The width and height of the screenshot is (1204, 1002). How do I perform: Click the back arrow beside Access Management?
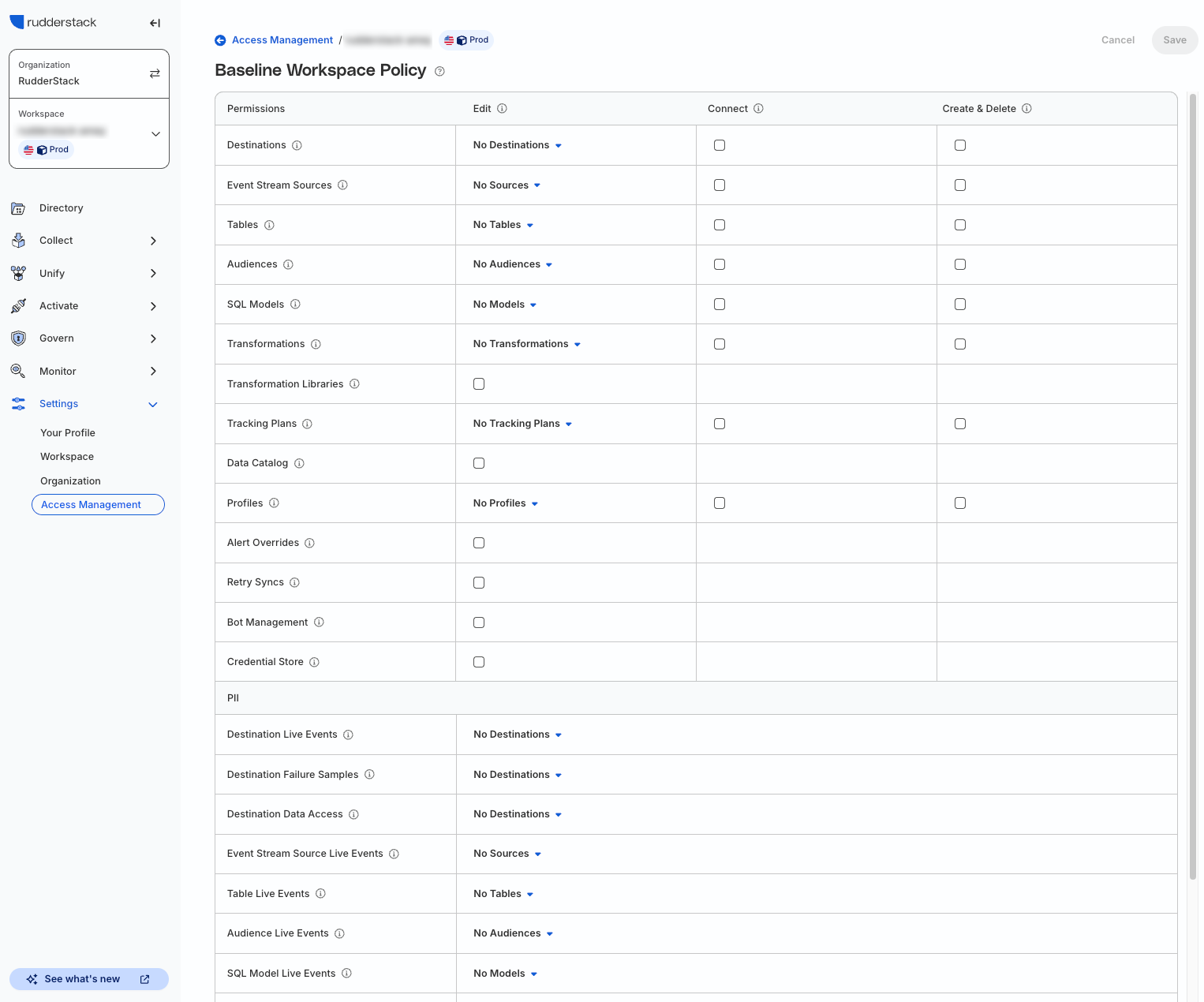click(x=220, y=40)
